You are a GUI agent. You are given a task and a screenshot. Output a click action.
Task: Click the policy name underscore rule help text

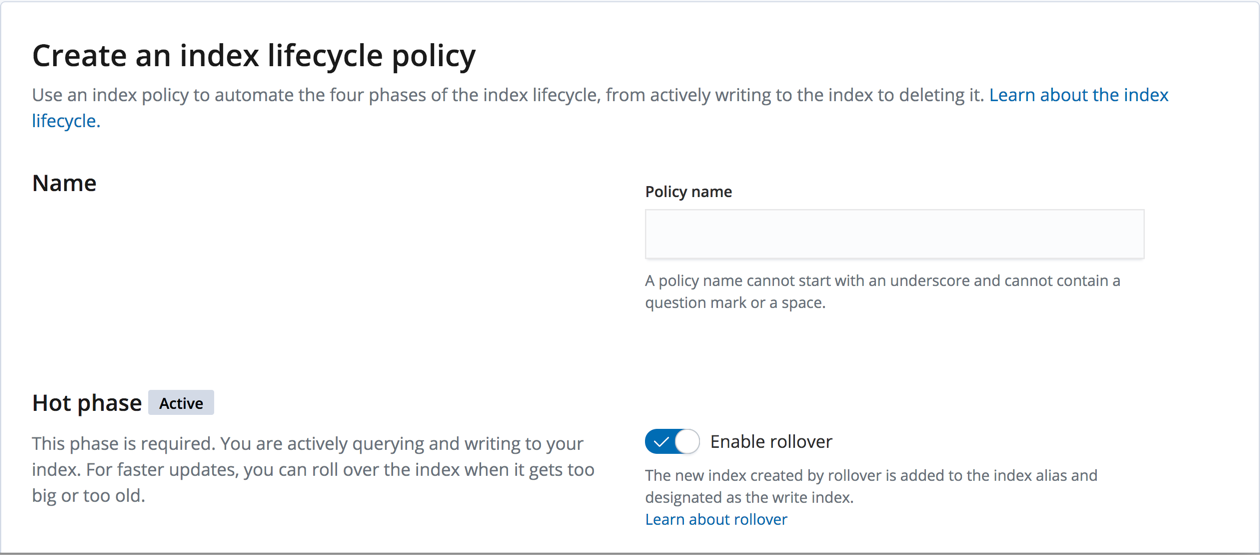[x=882, y=281]
